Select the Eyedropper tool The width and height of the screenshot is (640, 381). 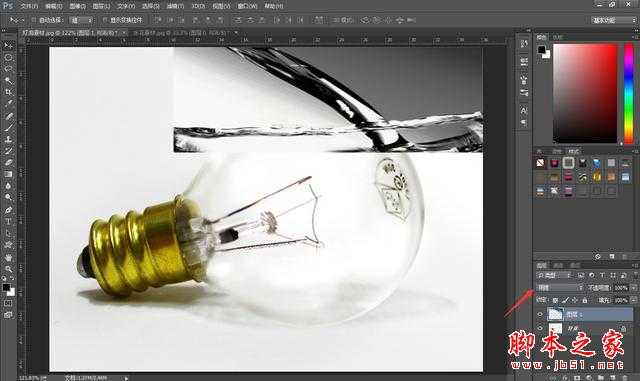click(x=8, y=104)
